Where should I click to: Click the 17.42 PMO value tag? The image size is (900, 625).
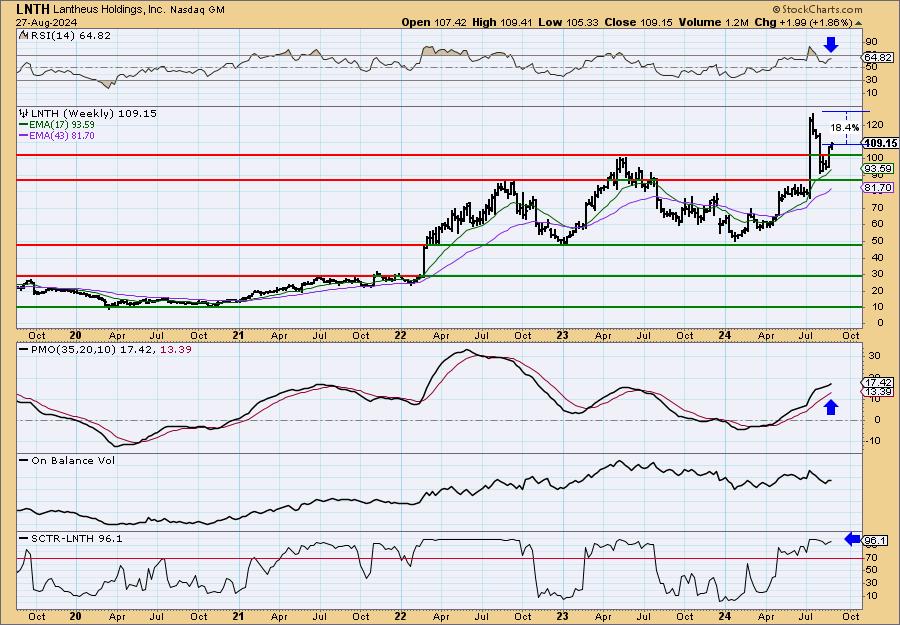(x=878, y=382)
